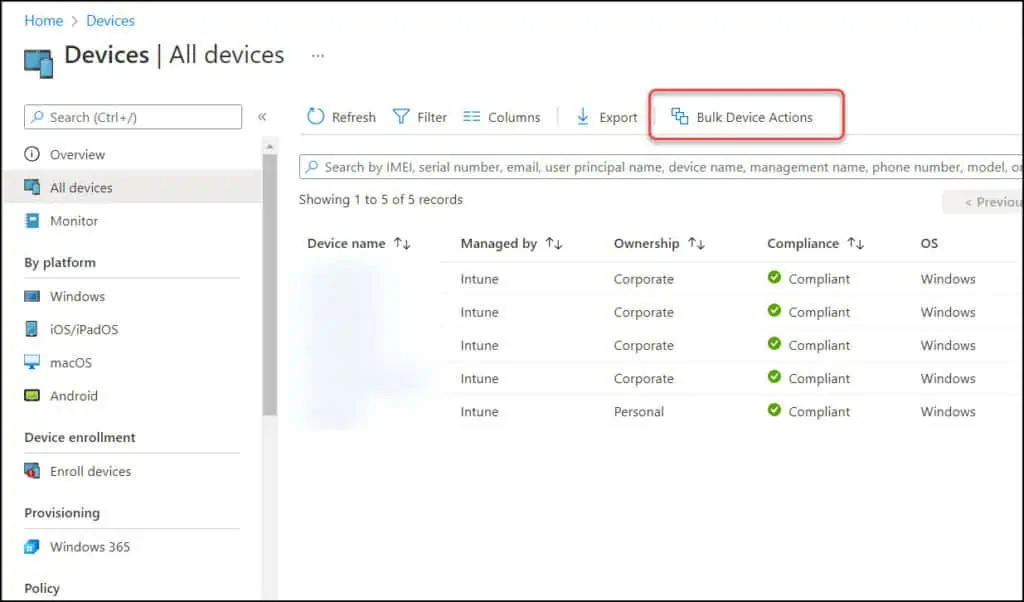Click the OS column header

coord(929,244)
